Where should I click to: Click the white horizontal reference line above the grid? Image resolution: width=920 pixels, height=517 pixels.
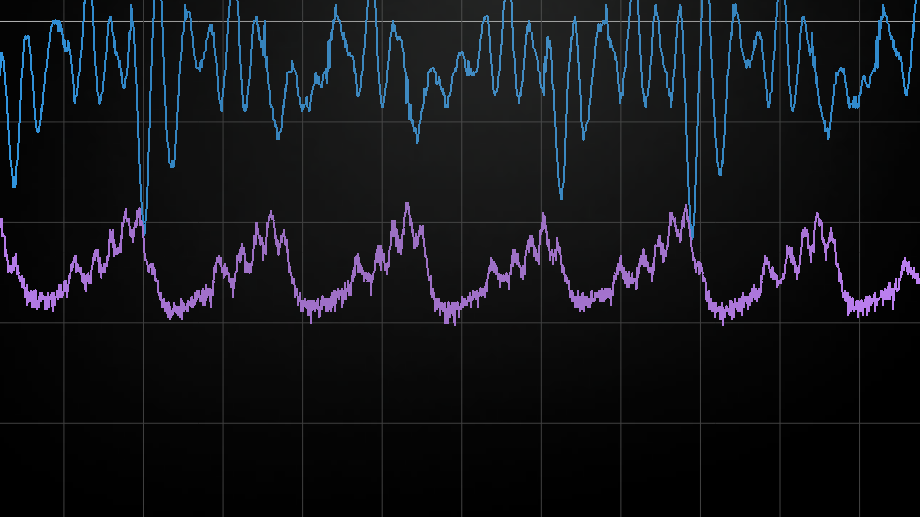[x=460, y=21]
